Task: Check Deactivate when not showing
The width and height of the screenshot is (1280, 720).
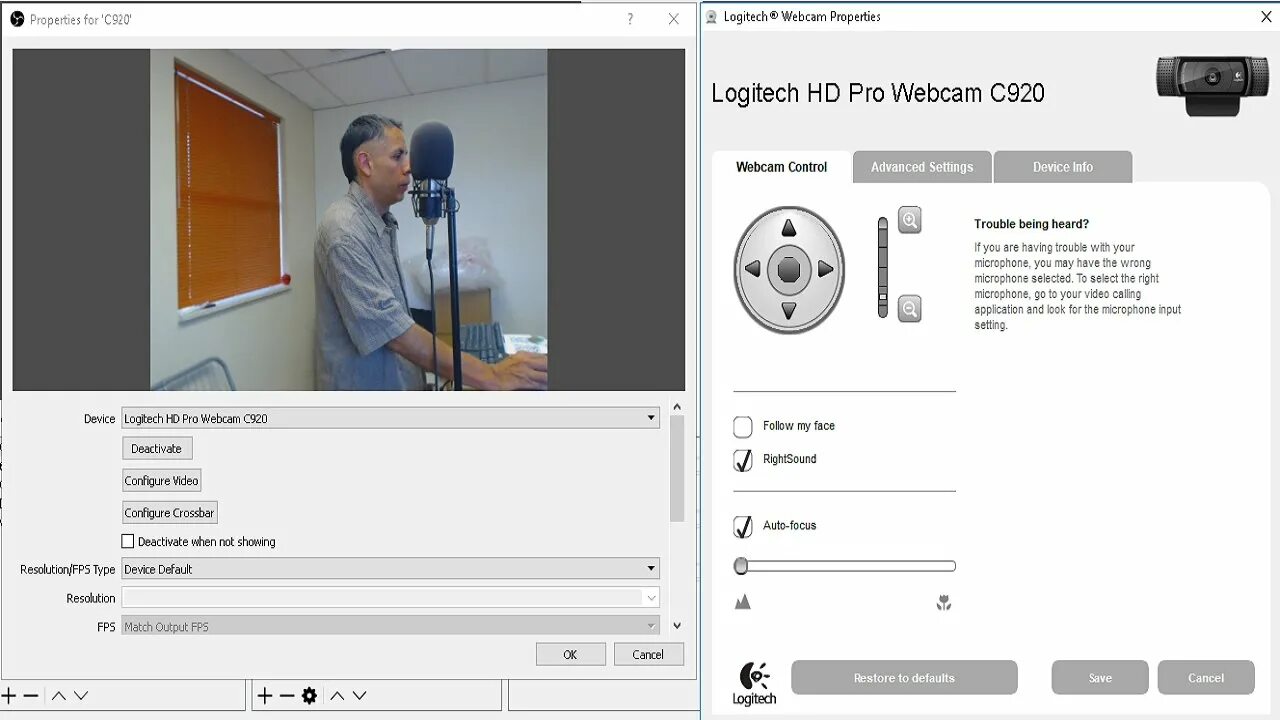Action: [128, 541]
